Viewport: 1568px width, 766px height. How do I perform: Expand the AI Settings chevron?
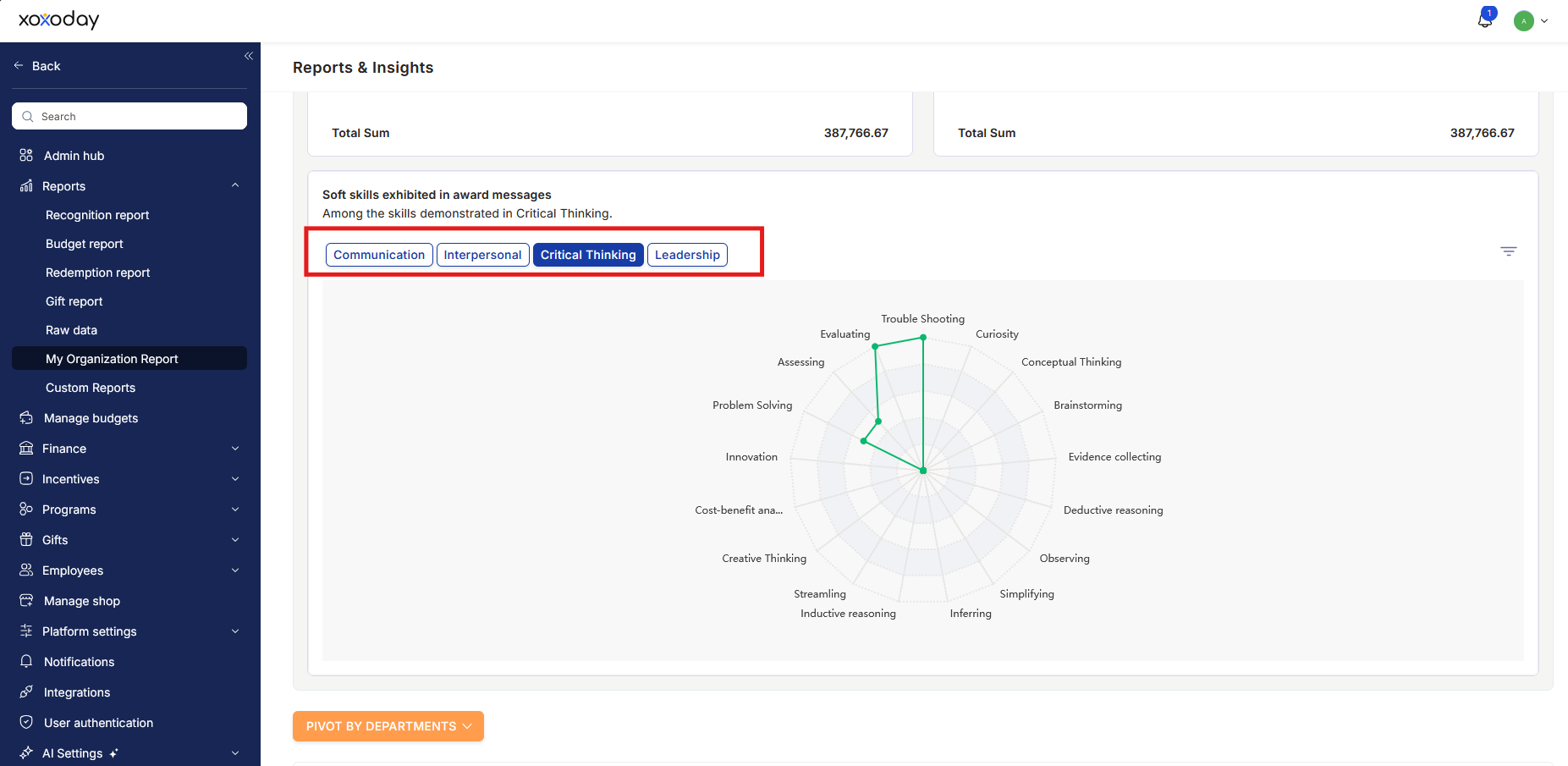coord(235,753)
